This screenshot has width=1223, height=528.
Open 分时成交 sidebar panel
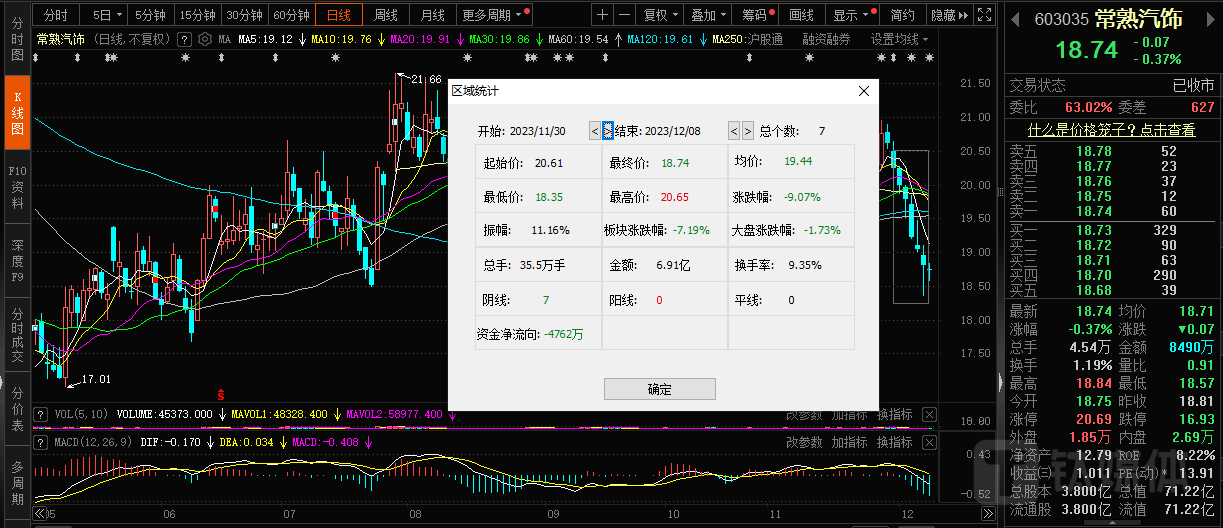click(x=16, y=332)
